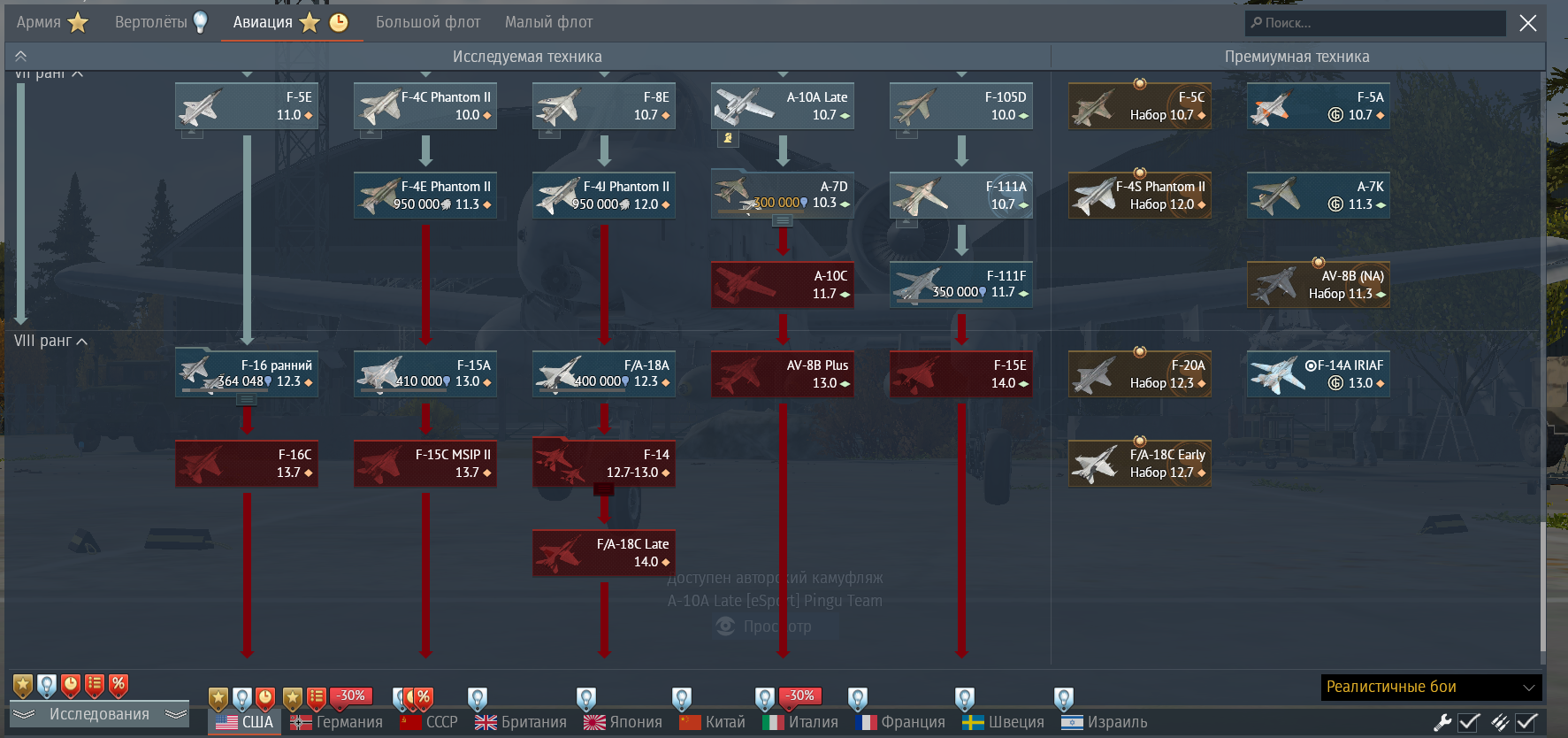Click the percent badge above Исследования
Screen dimensions: 1568x738
pyautogui.click(x=119, y=685)
